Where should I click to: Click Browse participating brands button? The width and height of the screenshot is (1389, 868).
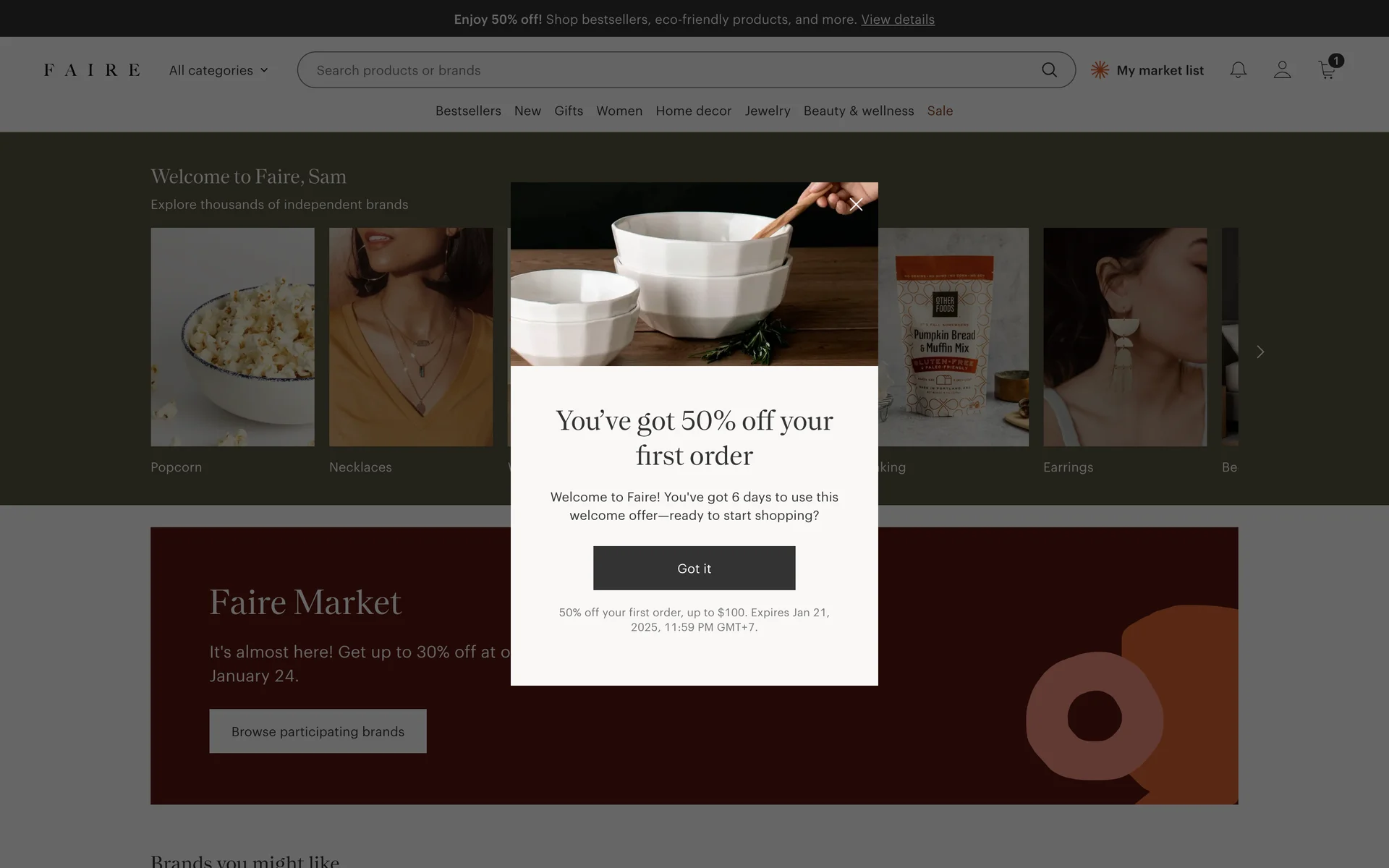tap(318, 731)
